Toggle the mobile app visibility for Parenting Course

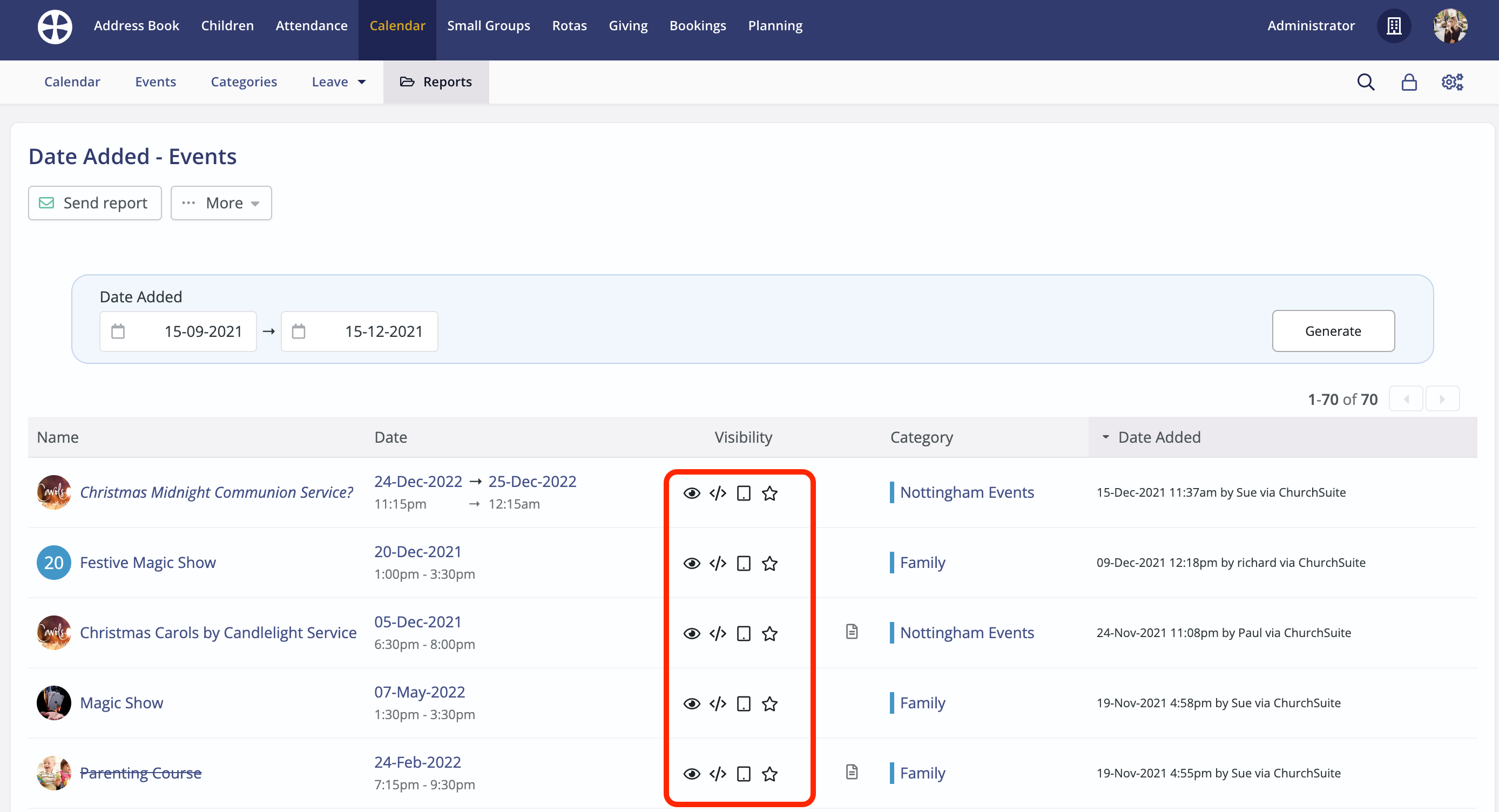tap(743, 774)
